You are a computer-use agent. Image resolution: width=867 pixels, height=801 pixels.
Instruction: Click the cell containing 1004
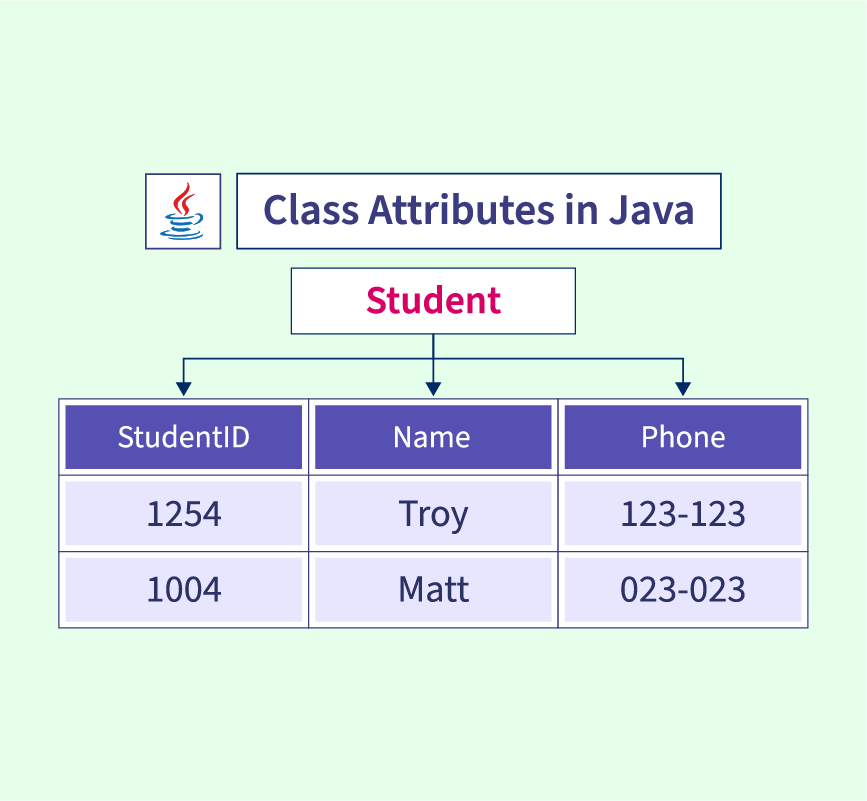pyautogui.click(x=184, y=589)
